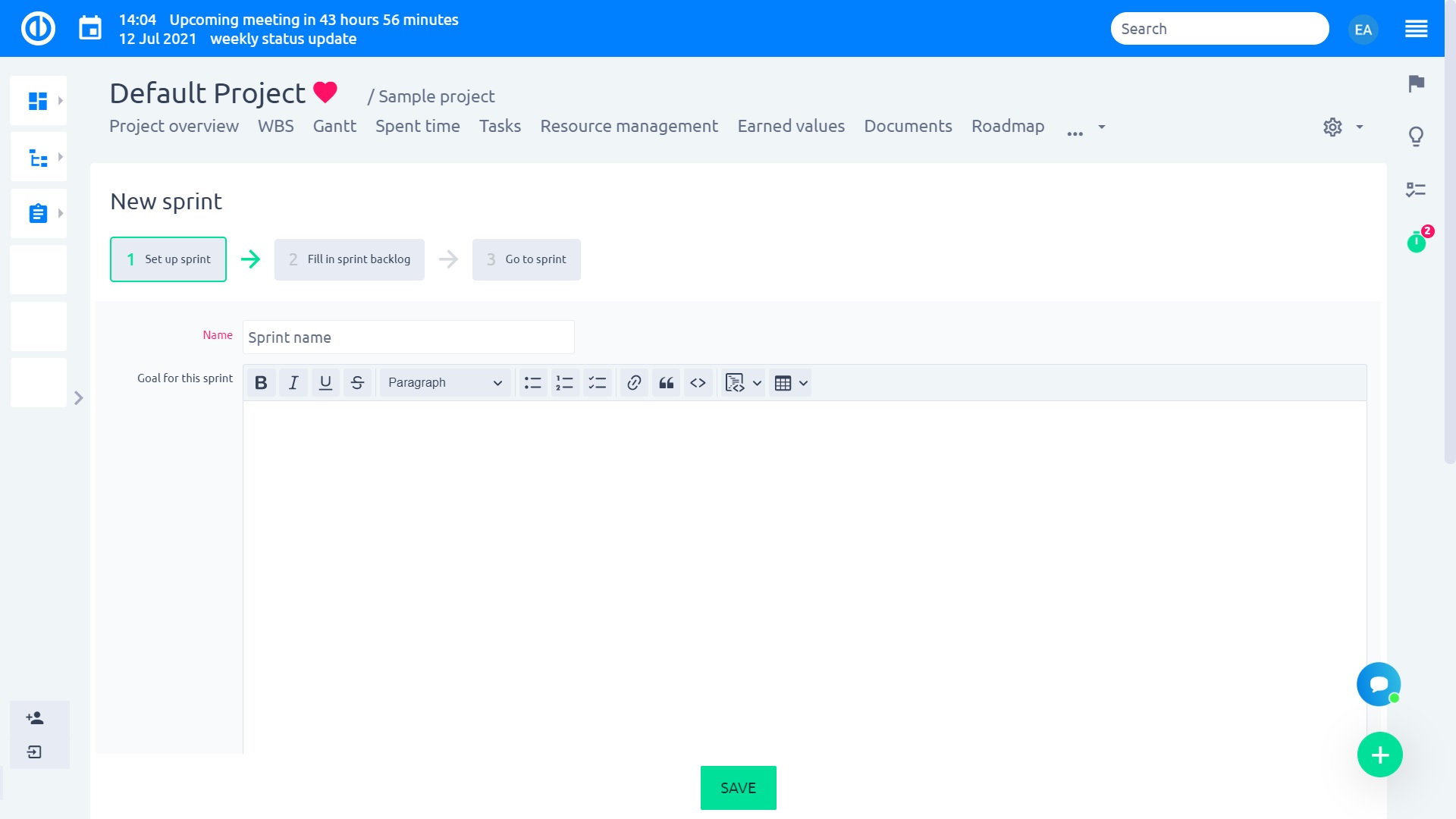The height and width of the screenshot is (819, 1456).
Task: Open the Spent time tab
Action: click(417, 127)
